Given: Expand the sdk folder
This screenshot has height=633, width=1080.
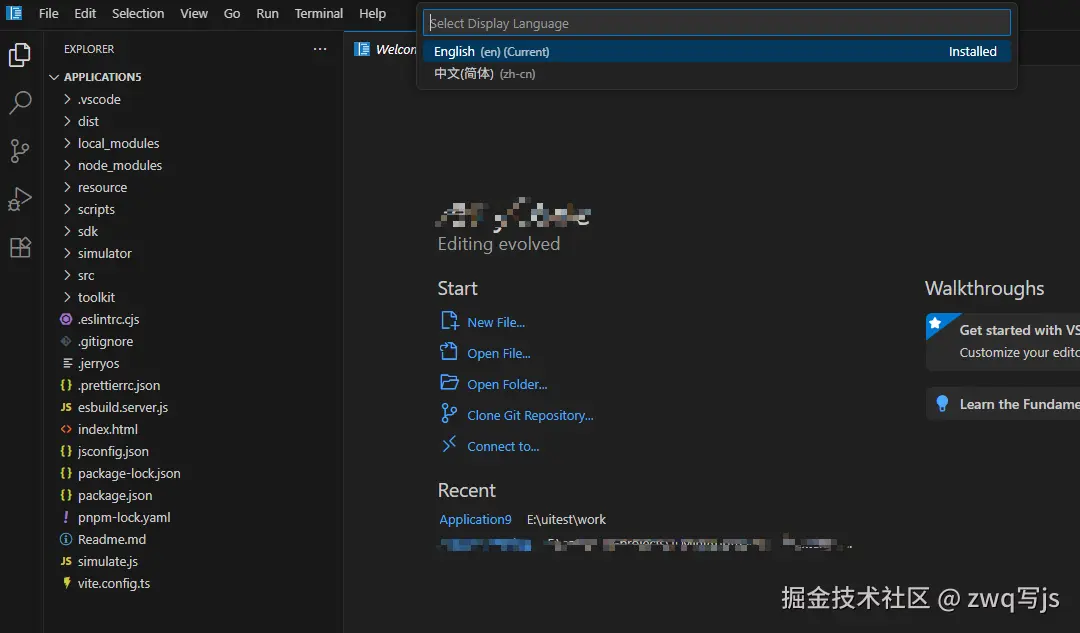Looking at the screenshot, I should tap(67, 231).
